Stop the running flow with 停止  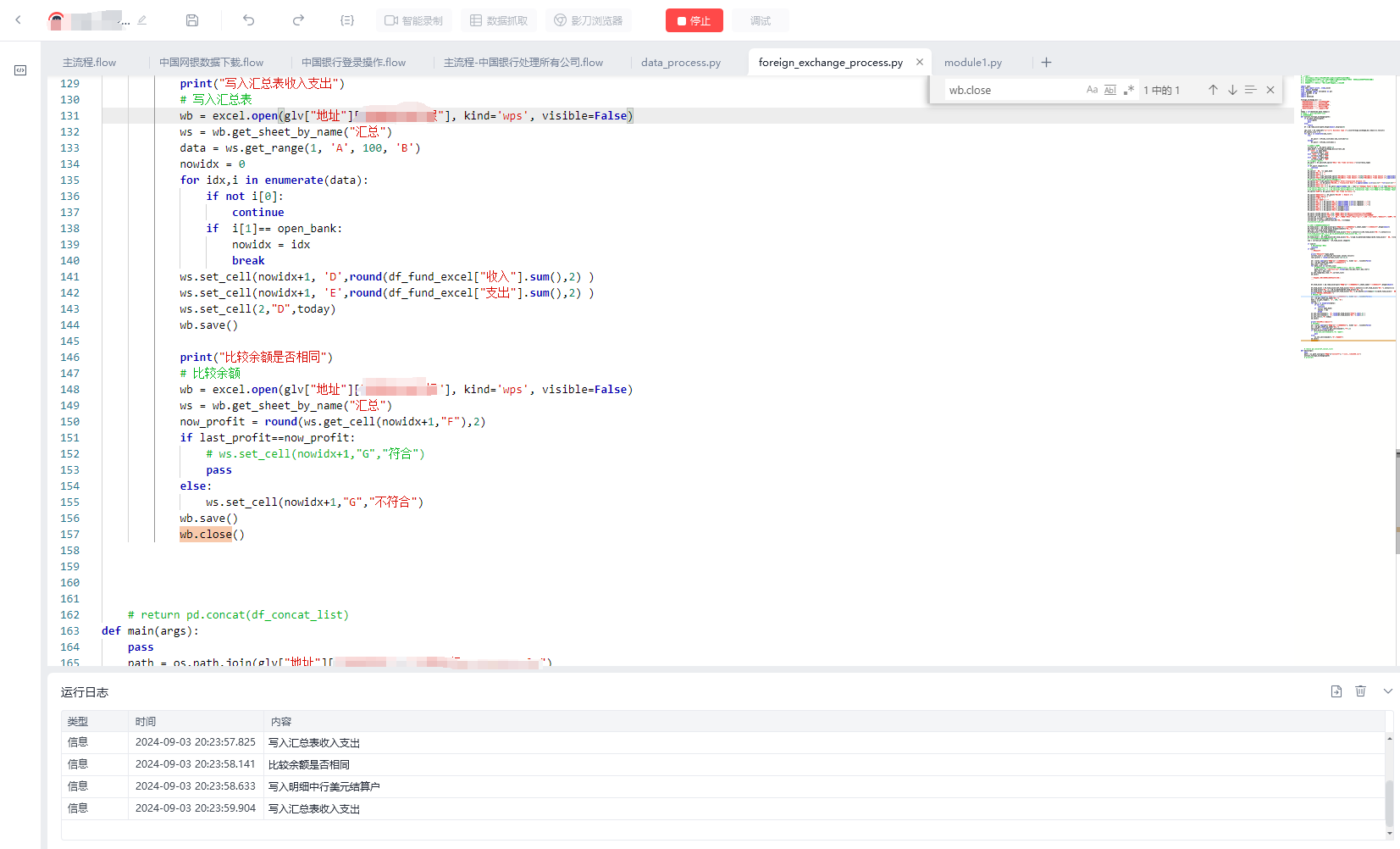[694, 20]
